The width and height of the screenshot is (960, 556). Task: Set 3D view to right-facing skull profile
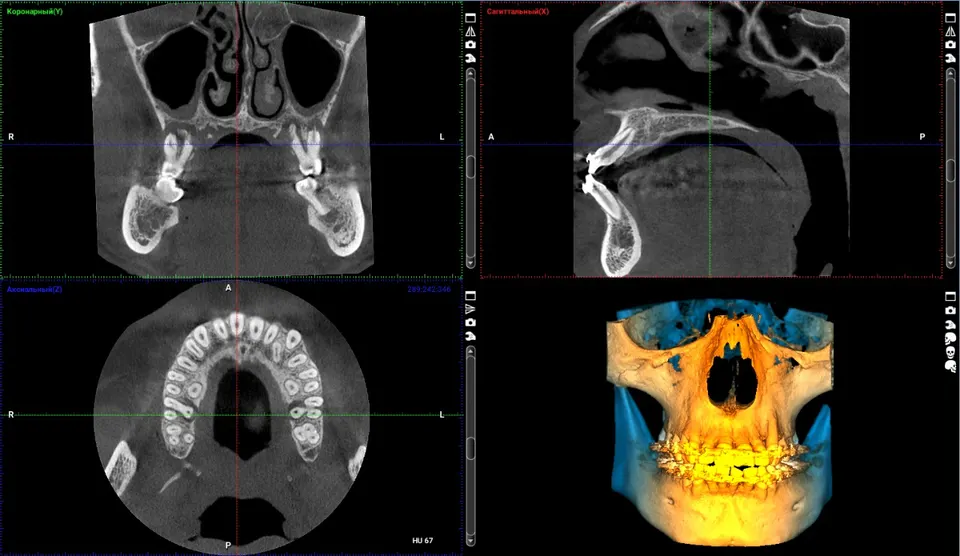pos(950,367)
